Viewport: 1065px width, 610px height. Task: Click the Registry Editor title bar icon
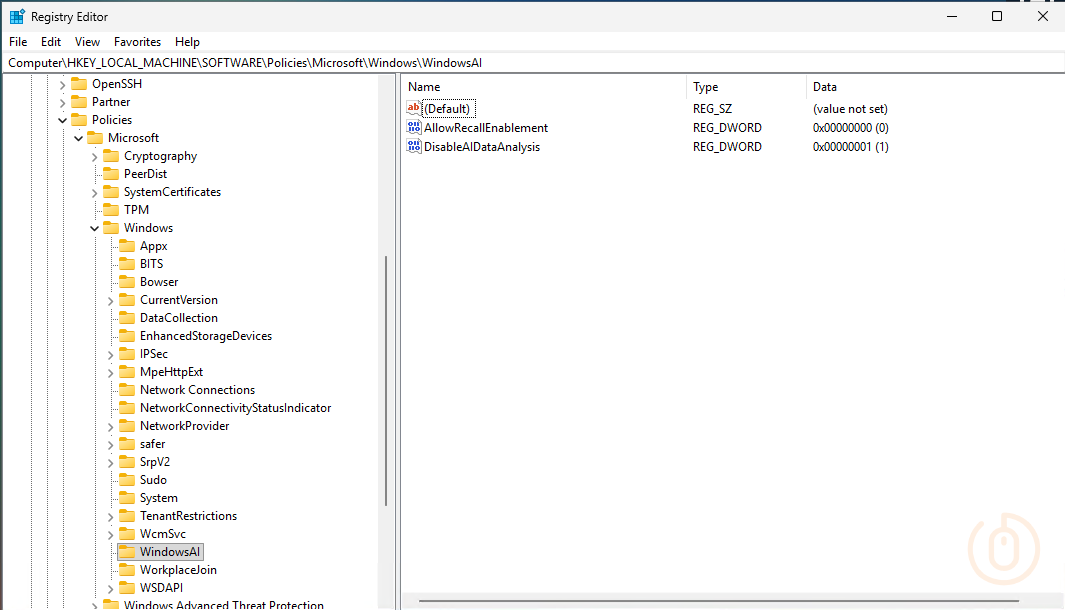(14, 16)
